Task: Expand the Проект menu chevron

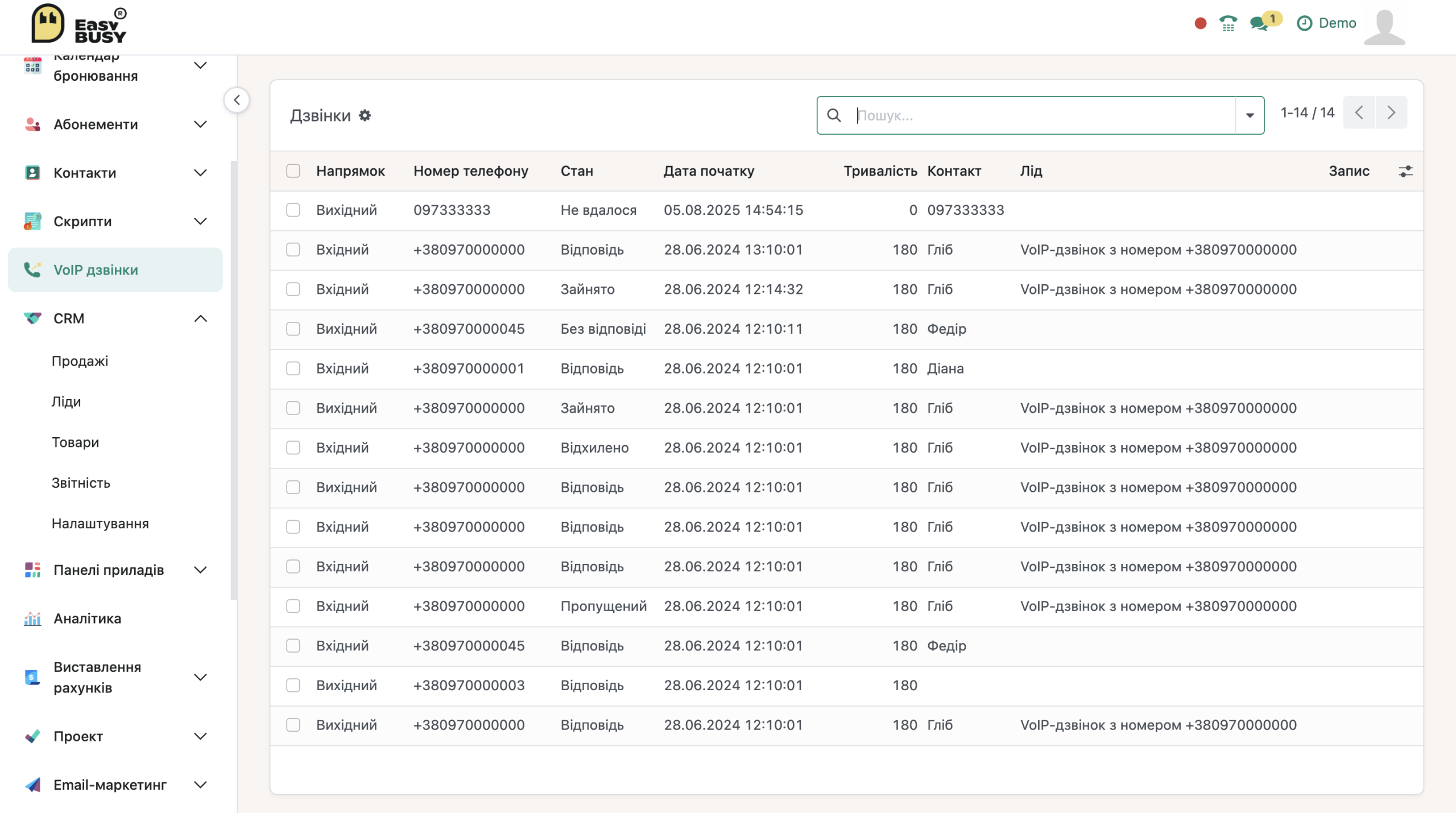Action: [x=200, y=736]
